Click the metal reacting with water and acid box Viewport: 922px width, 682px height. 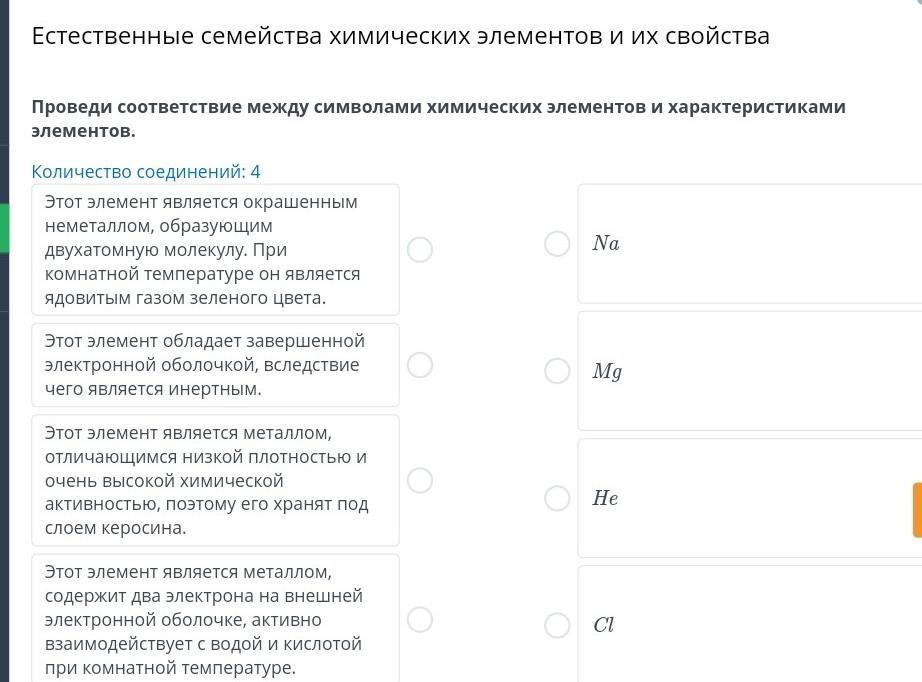coord(215,619)
